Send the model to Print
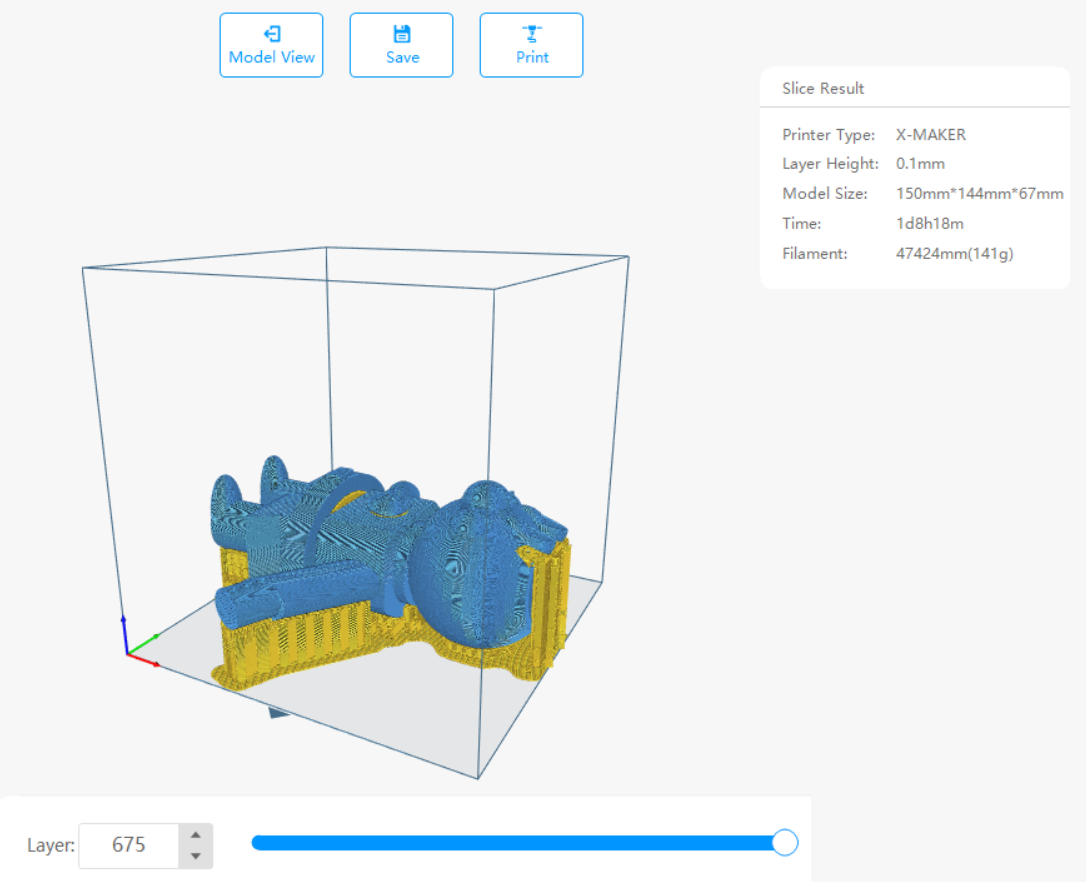The image size is (1086, 882). click(531, 45)
